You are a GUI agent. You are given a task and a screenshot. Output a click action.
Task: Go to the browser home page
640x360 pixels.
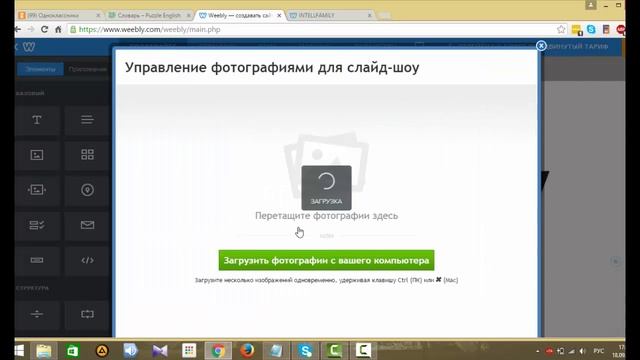tap(58, 29)
